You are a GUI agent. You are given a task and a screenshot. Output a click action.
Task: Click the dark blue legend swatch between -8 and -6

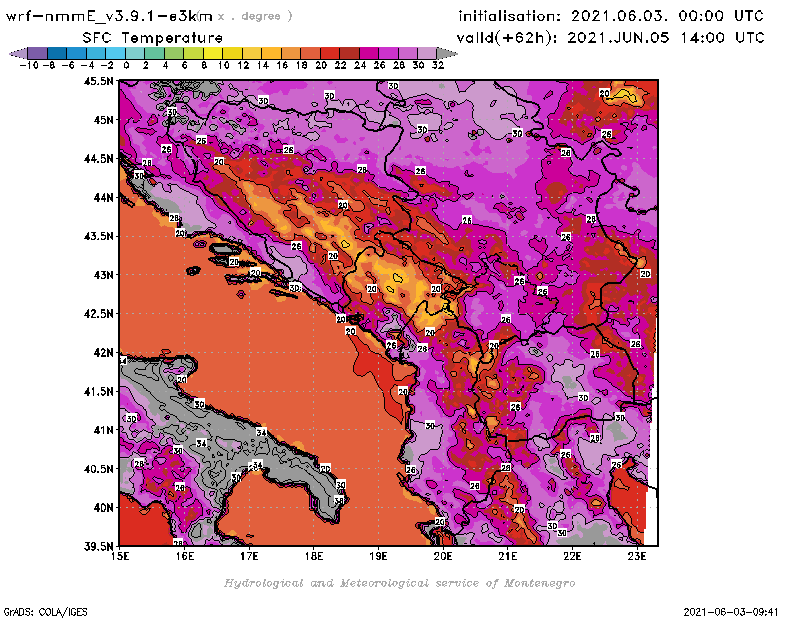tap(57, 53)
